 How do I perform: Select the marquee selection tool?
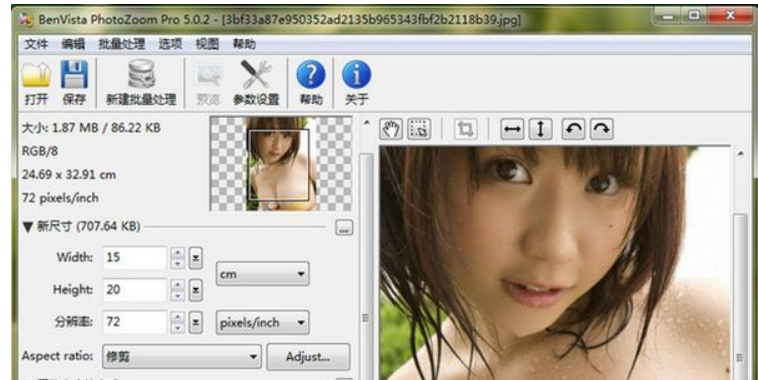pyautogui.click(x=419, y=129)
